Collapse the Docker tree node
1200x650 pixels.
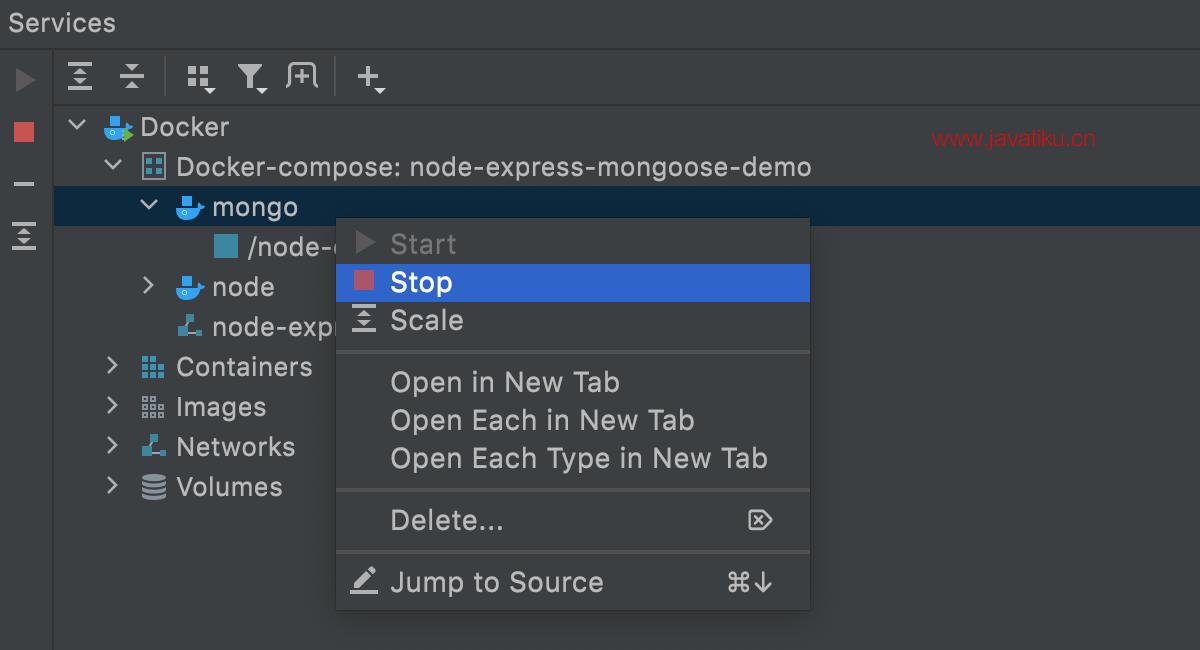[x=76, y=126]
